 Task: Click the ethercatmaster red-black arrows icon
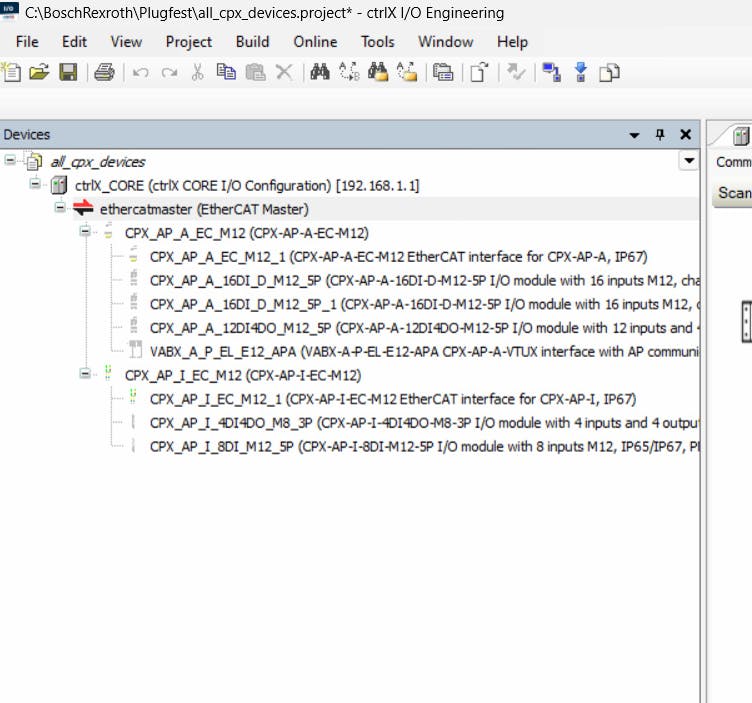click(83, 209)
